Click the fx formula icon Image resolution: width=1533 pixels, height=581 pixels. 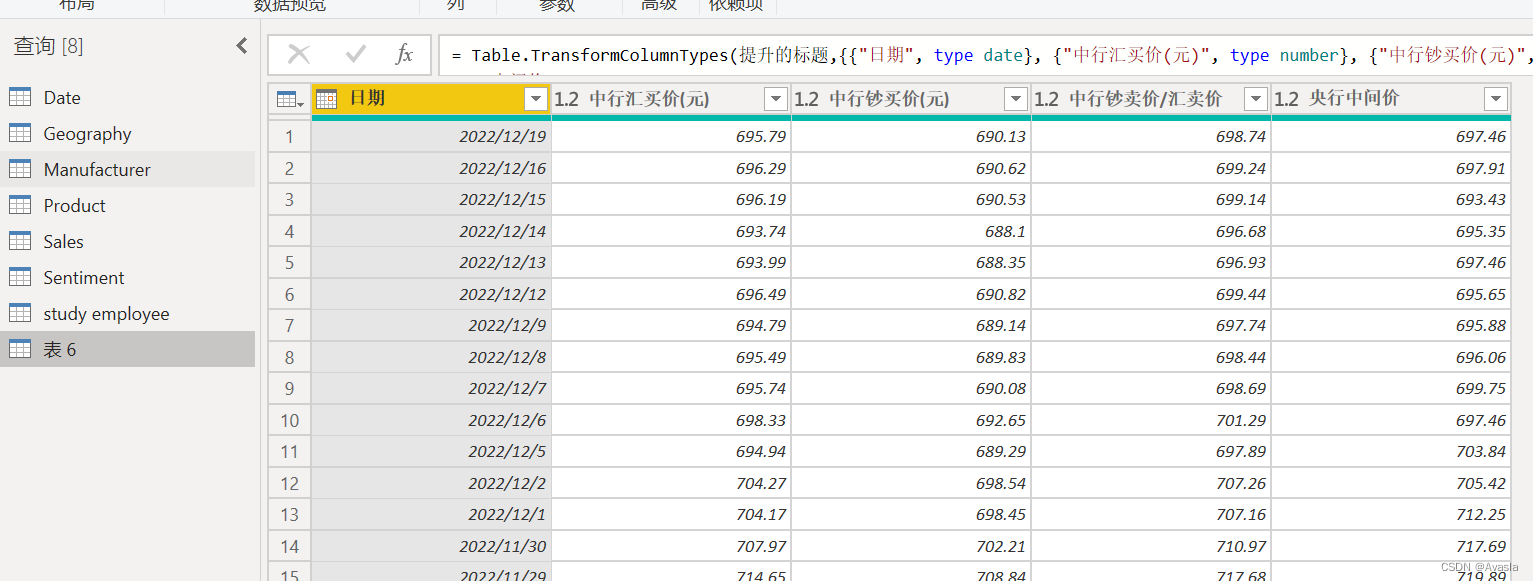(404, 55)
